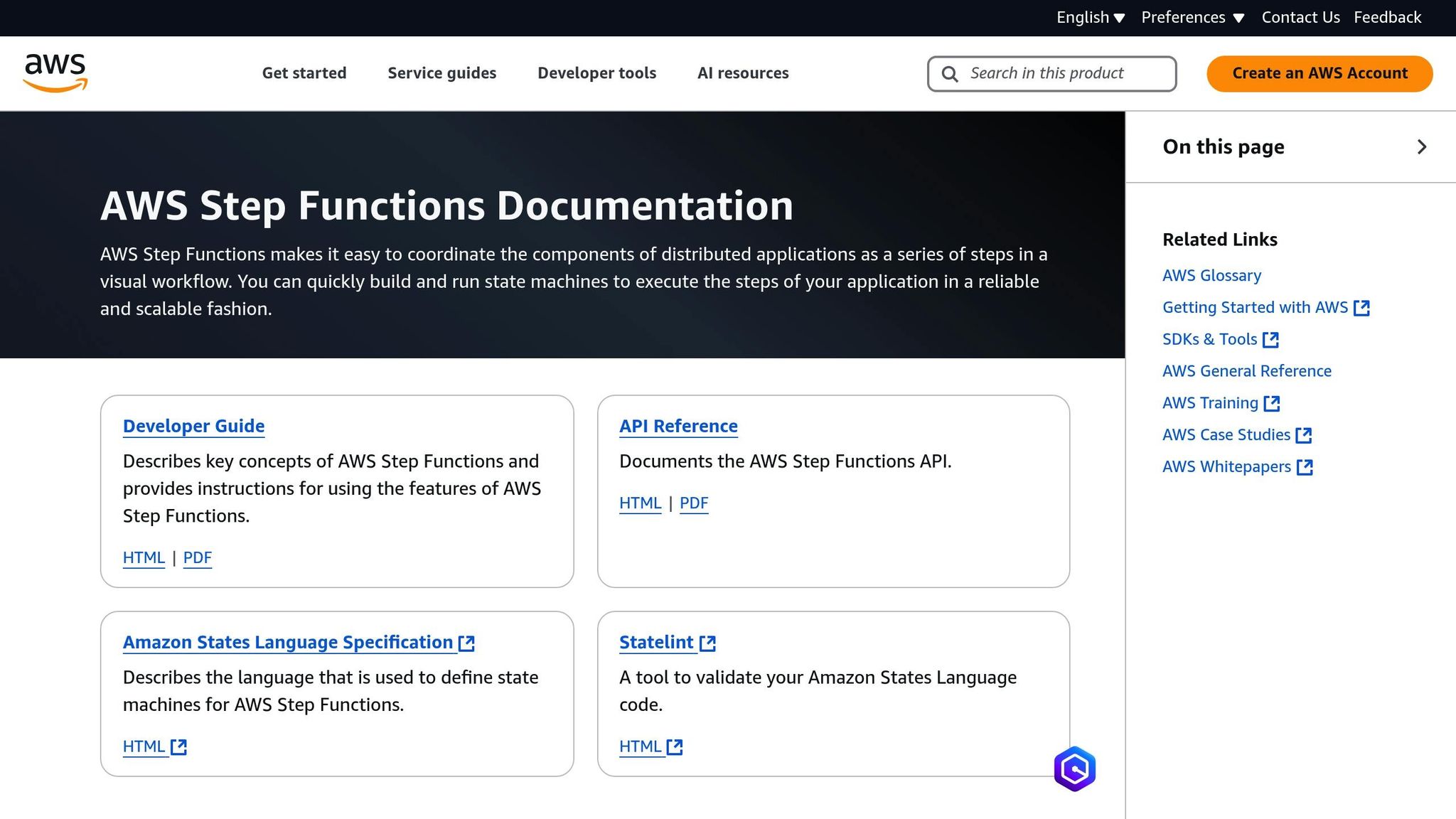Expand the On this page section chevron

[x=1422, y=146]
